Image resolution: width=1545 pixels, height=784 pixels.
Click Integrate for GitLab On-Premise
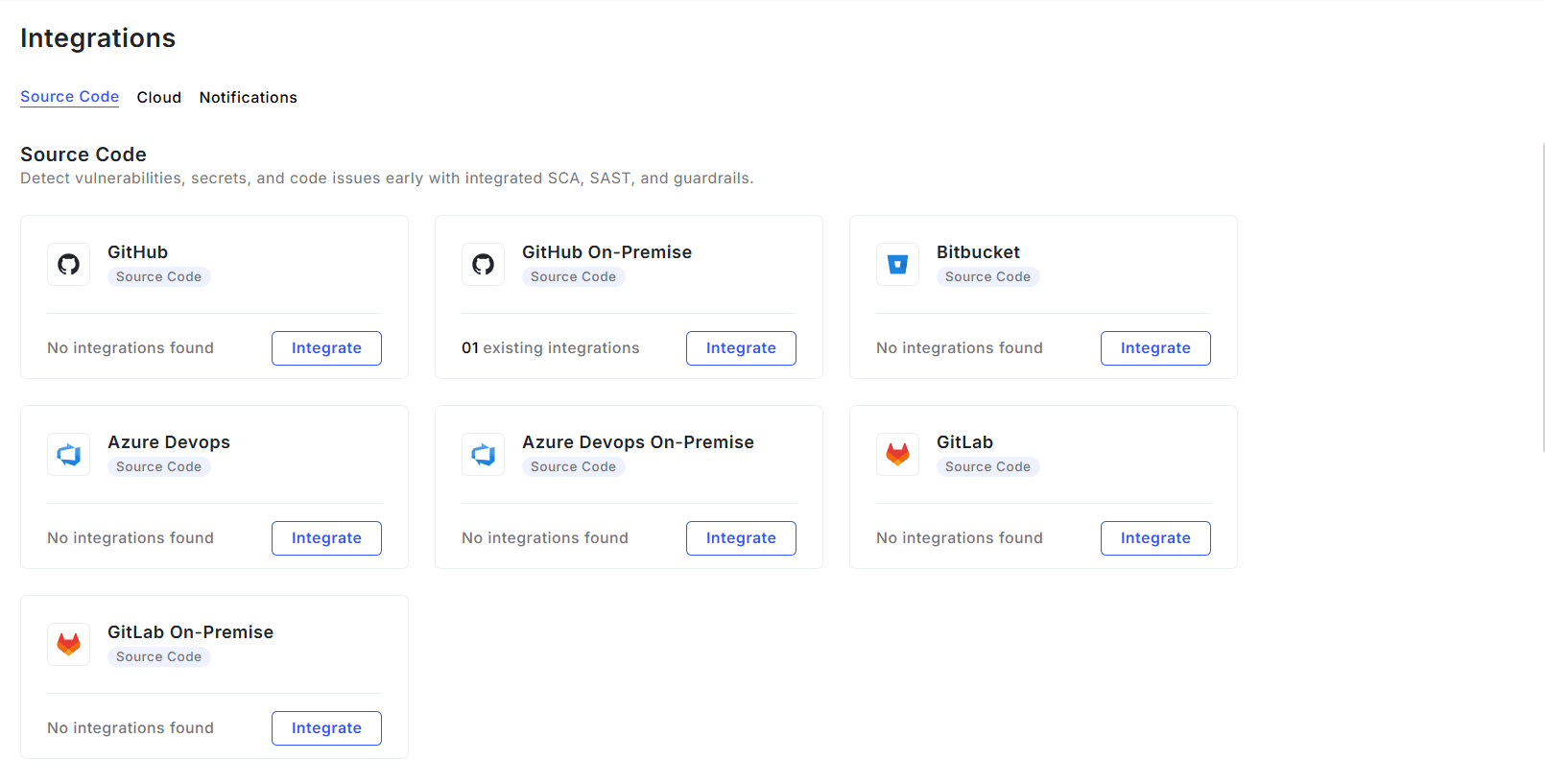326,727
